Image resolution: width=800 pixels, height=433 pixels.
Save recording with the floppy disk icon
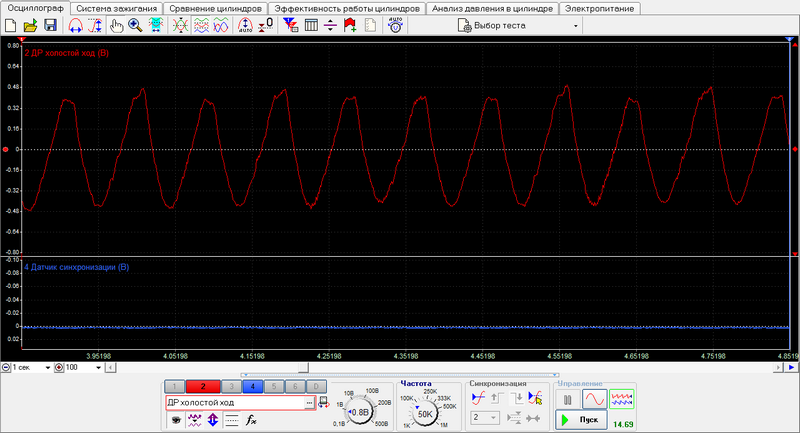pyautogui.click(x=50, y=25)
